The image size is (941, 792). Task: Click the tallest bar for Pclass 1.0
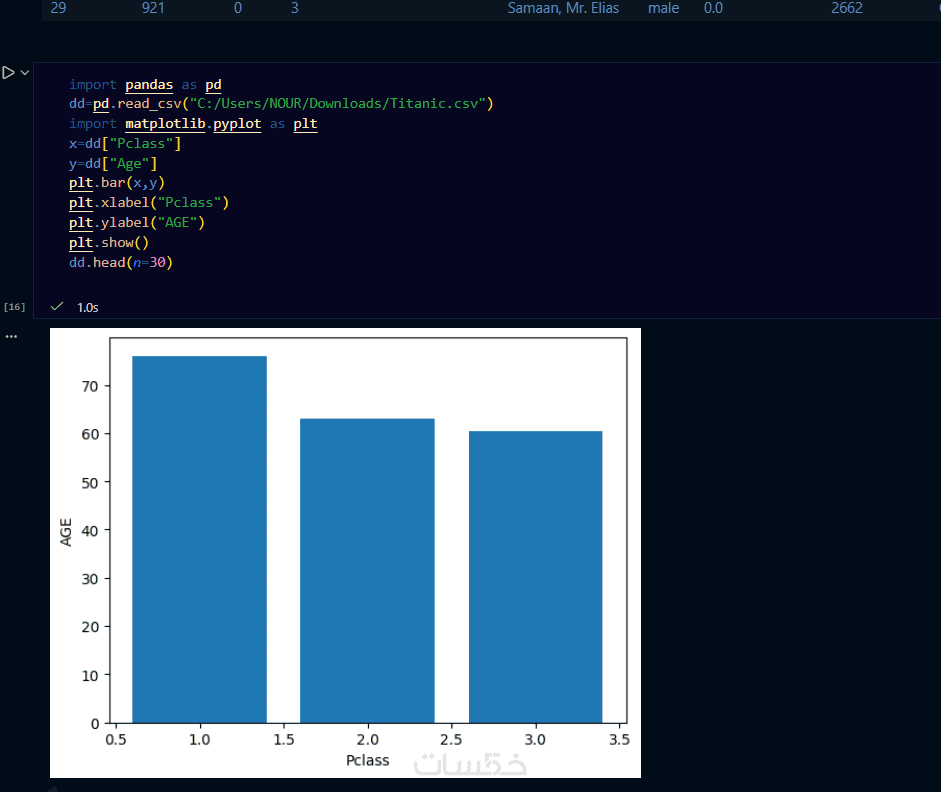coord(199,539)
